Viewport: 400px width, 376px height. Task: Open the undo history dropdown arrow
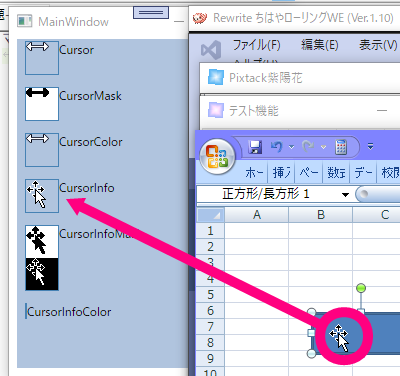pyautogui.click(x=292, y=147)
